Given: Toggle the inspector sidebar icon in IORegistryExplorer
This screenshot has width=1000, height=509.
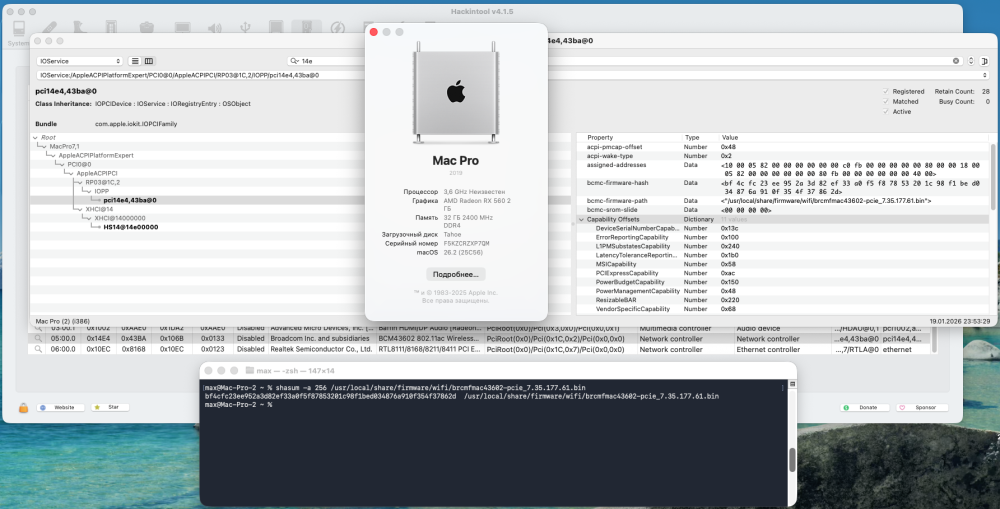Looking at the screenshot, I should pyautogui.click(x=984, y=61).
